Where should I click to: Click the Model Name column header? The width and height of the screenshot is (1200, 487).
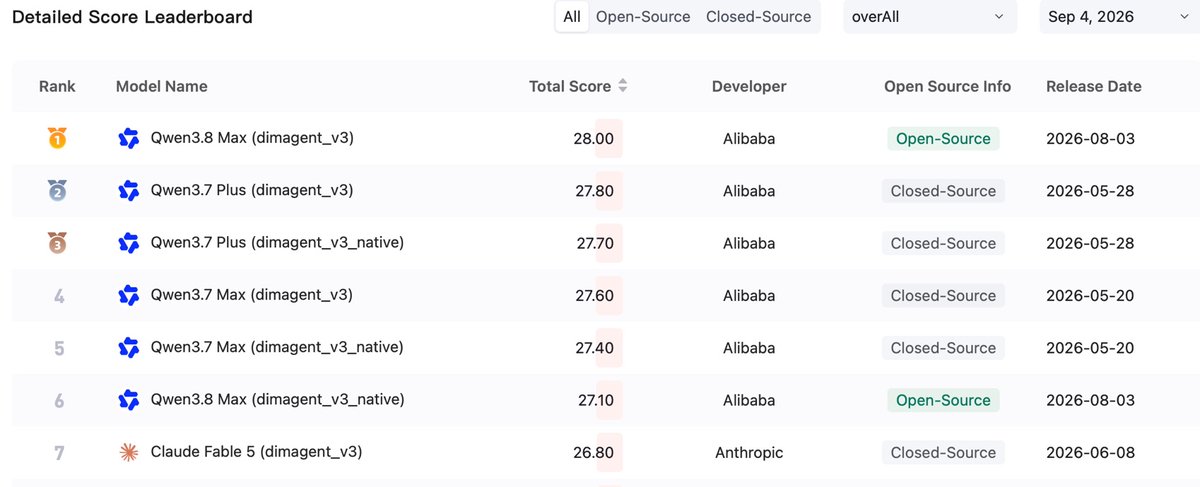pos(162,86)
